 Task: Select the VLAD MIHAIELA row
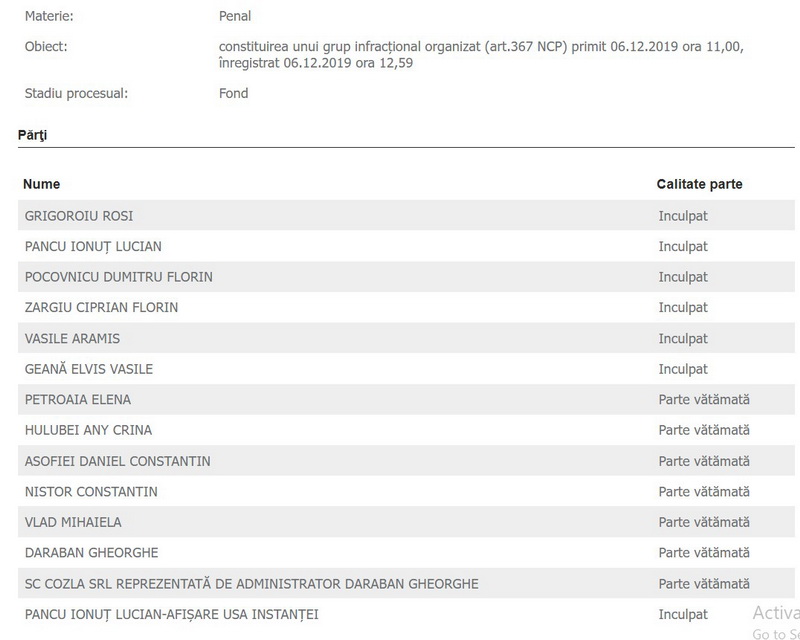pos(73,523)
